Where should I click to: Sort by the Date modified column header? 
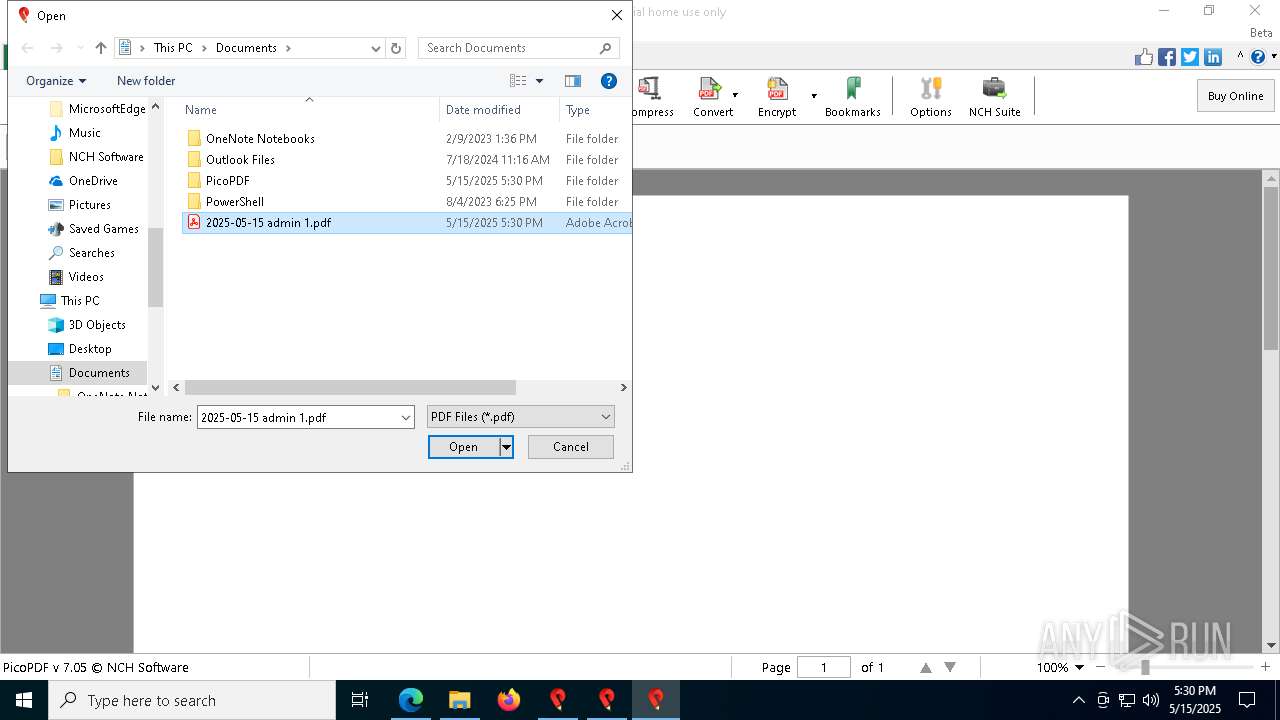[500, 110]
